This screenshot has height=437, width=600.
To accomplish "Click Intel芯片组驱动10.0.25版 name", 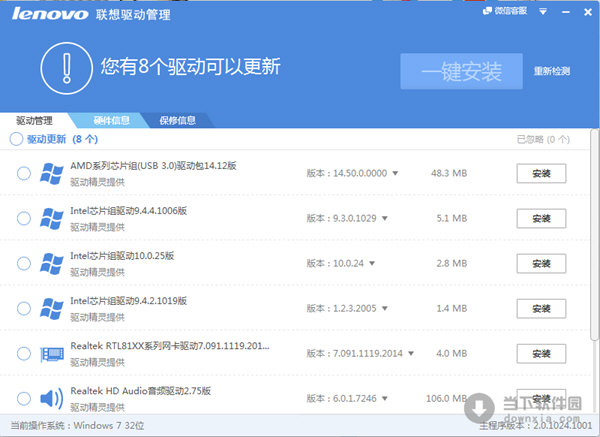I will 122,256.
